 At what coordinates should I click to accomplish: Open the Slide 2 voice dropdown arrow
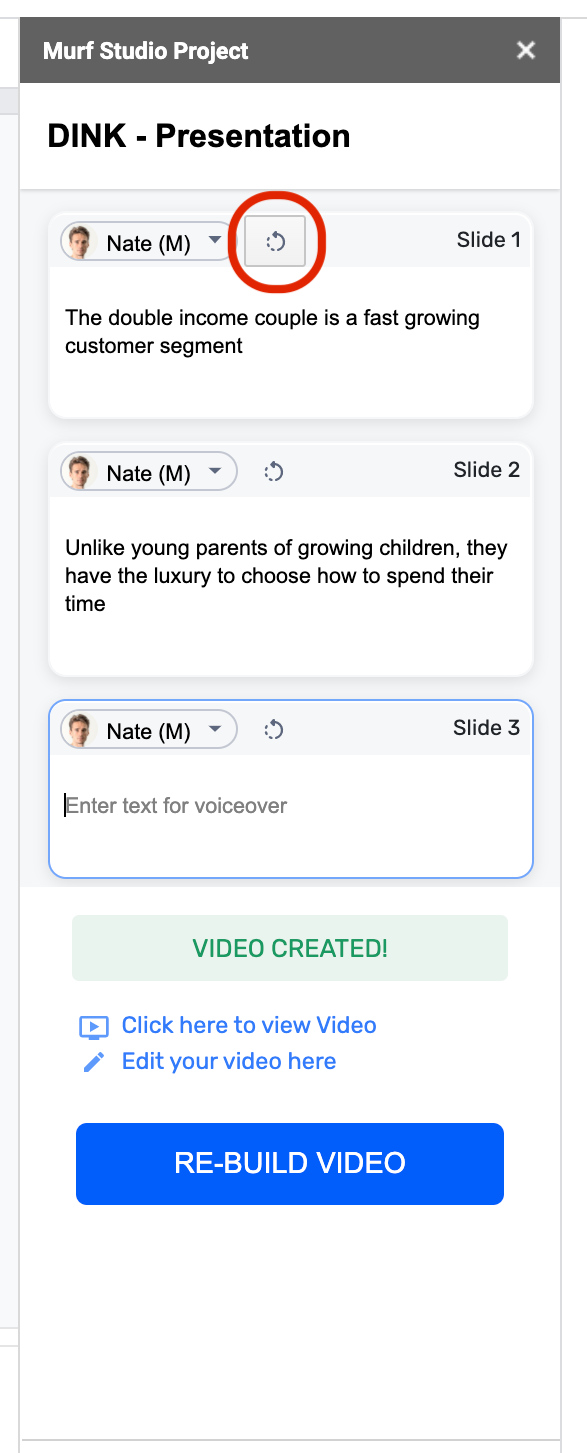214,472
